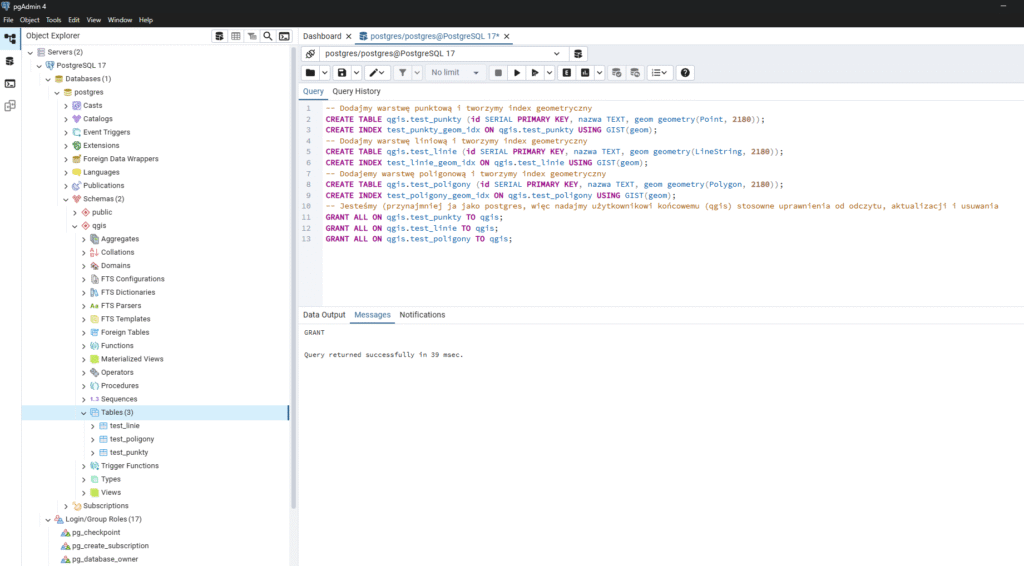1024x566 pixels.
Task: Open the Save File toolbar icon
Action: pyautogui.click(x=342, y=73)
